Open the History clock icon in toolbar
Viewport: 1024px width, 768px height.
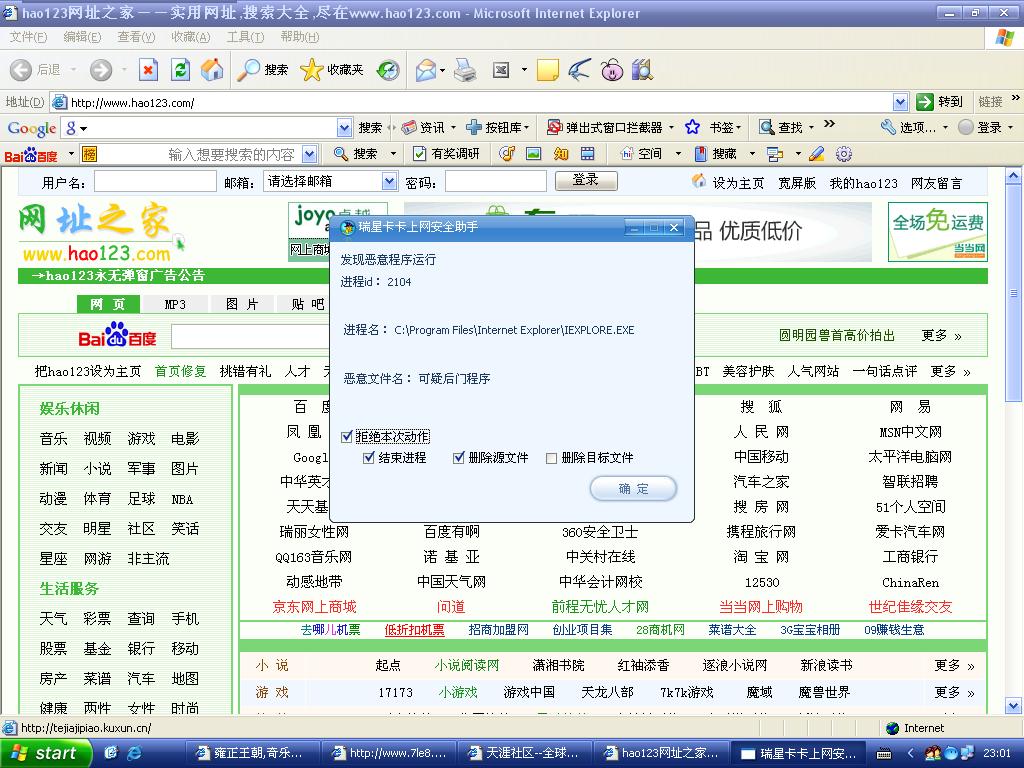tap(388, 70)
